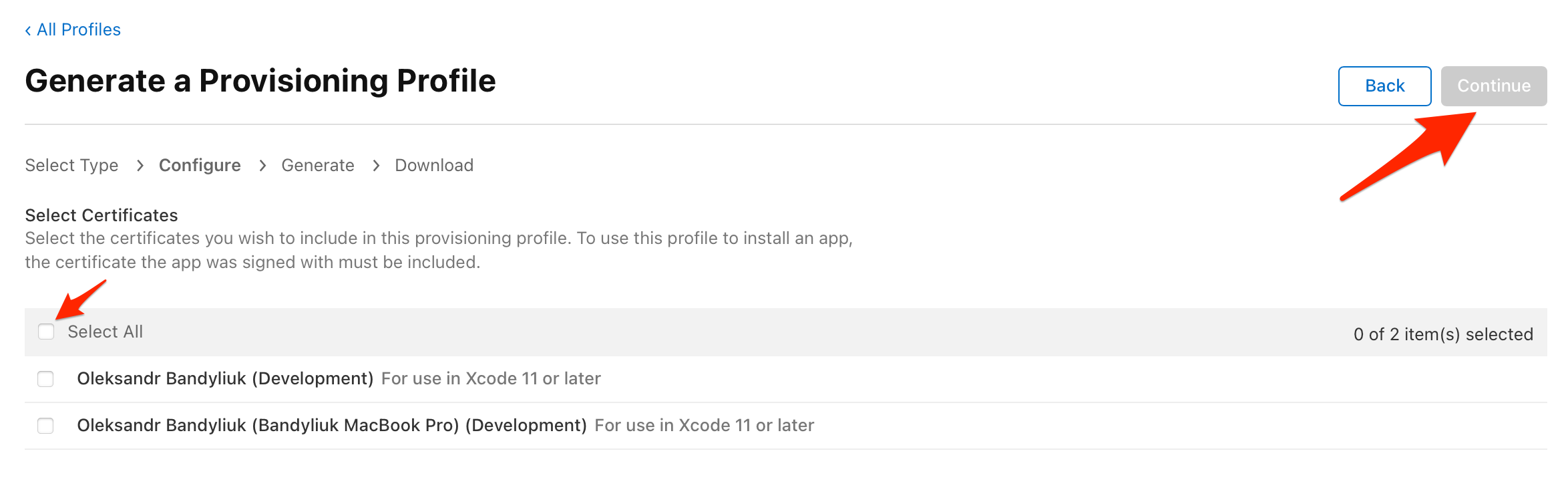Click chevron between Select Type and Configure
Screen dimensions: 1568x504
[140, 166]
